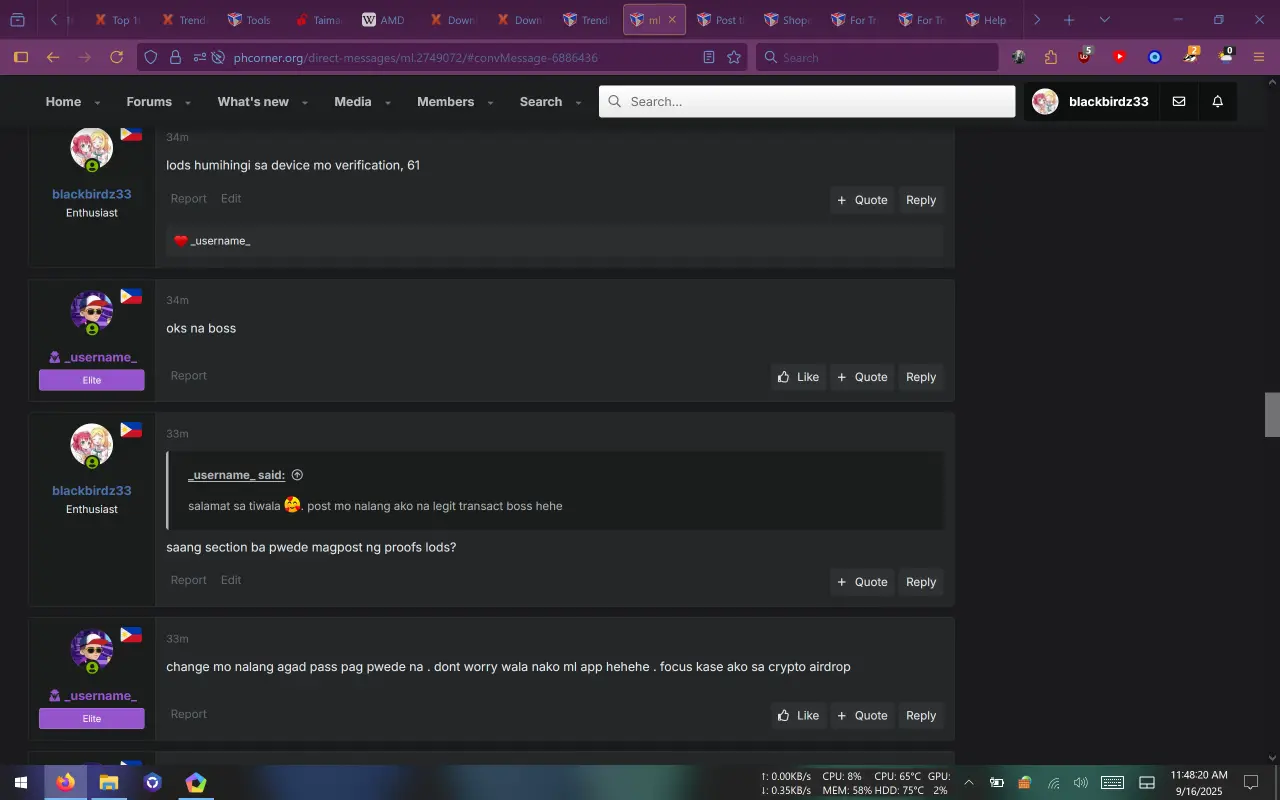Quote the 'lods humihingi' message
The height and width of the screenshot is (800, 1280).
pyautogui.click(x=862, y=200)
